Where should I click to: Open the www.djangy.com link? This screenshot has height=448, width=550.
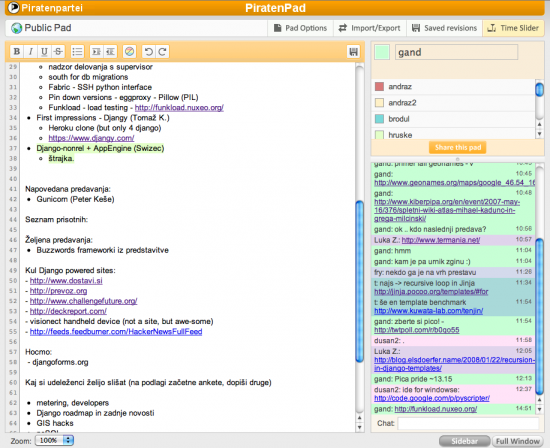91,138
